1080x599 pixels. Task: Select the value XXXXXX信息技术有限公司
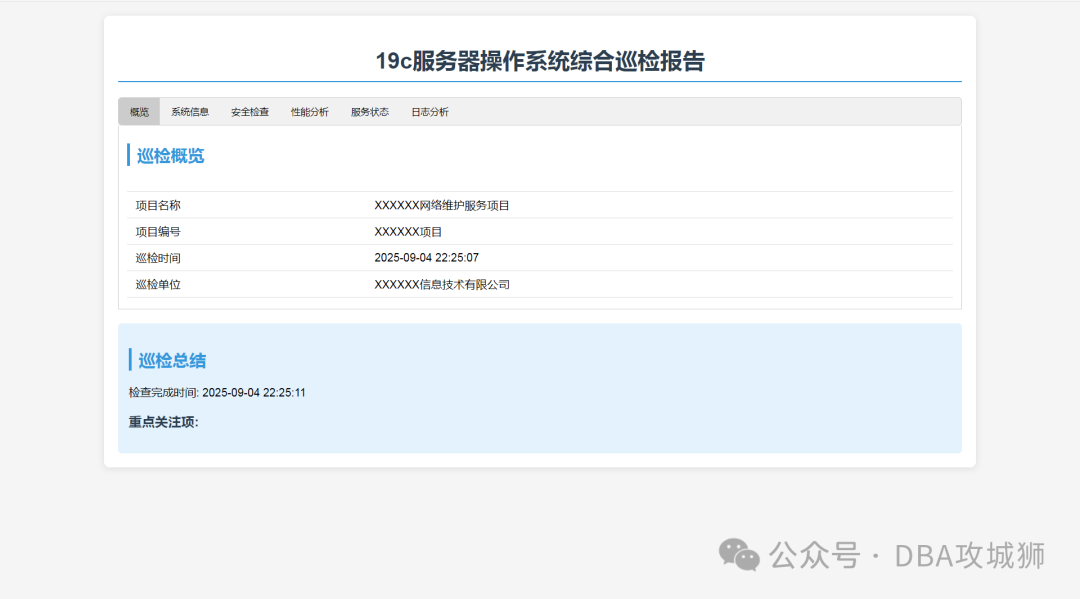pos(442,284)
